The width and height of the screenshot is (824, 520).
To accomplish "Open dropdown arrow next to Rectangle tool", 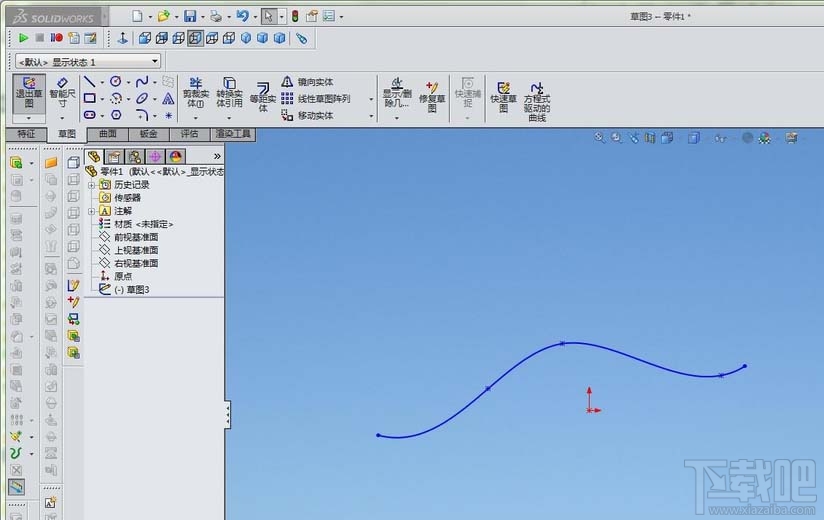I will click(x=102, y=99).
